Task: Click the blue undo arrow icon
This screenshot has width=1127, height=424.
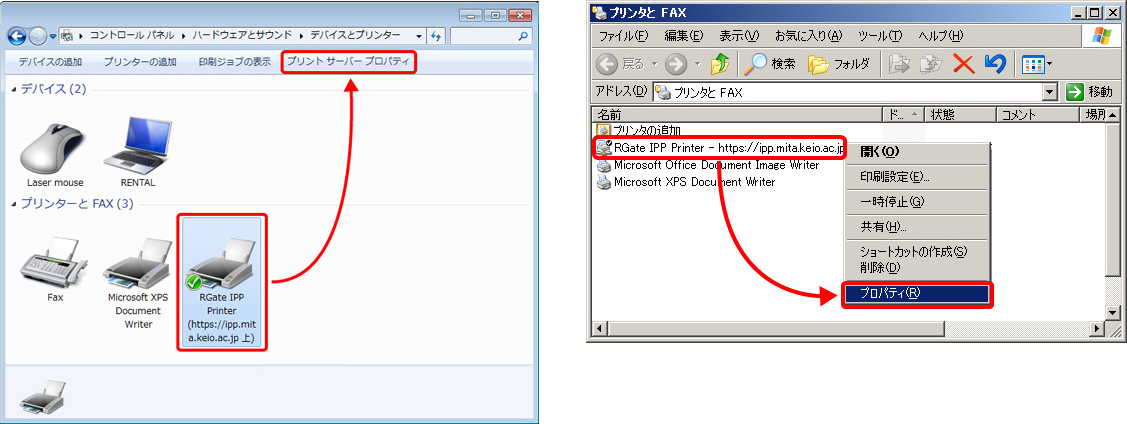Action: coord(994,64)
